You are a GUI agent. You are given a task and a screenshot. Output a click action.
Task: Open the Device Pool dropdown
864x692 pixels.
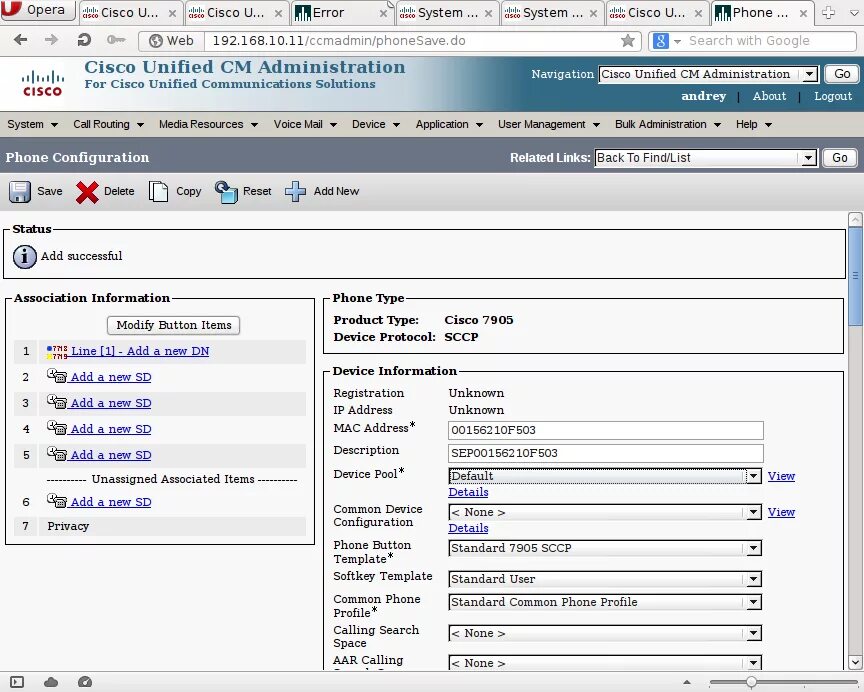point(604,476)
